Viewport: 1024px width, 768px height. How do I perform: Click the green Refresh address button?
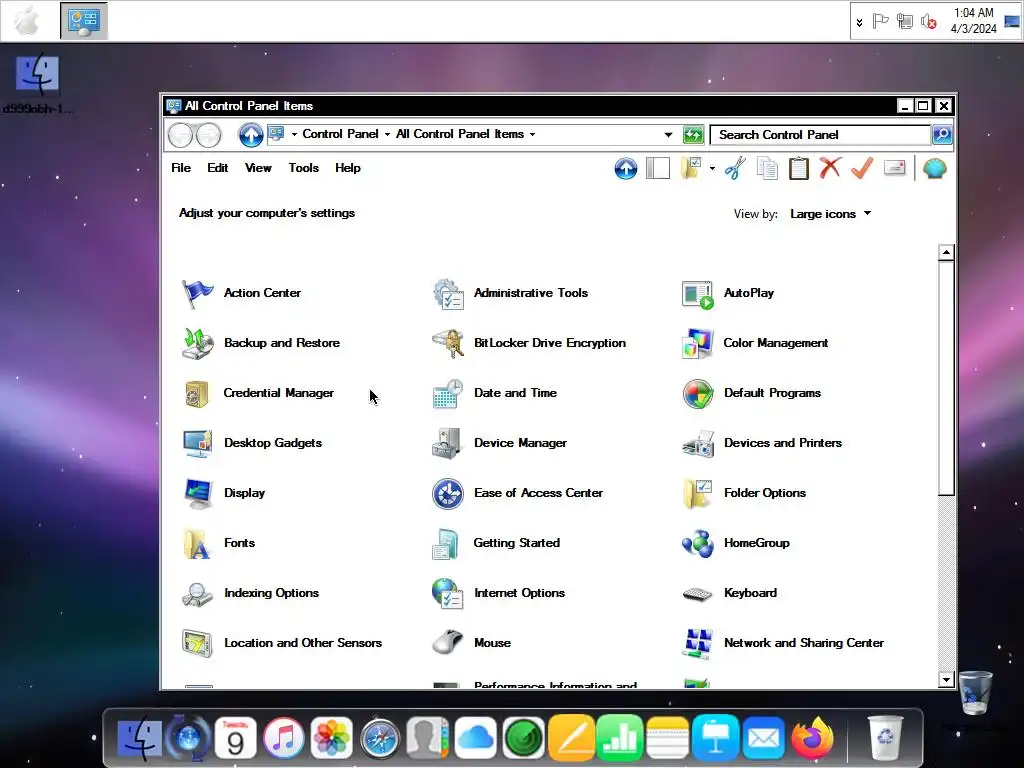tap(693, 135)
